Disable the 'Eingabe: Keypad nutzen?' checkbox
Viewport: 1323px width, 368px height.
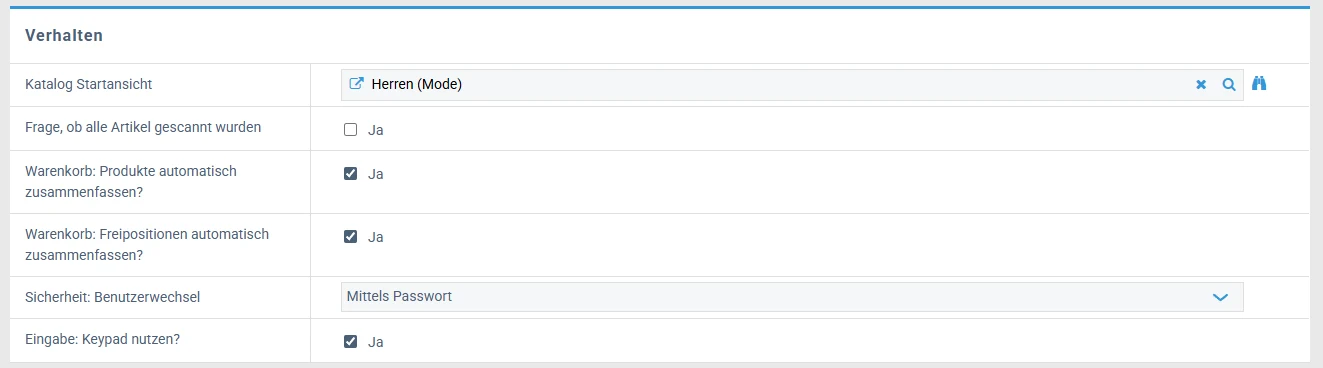click(350, 341)
